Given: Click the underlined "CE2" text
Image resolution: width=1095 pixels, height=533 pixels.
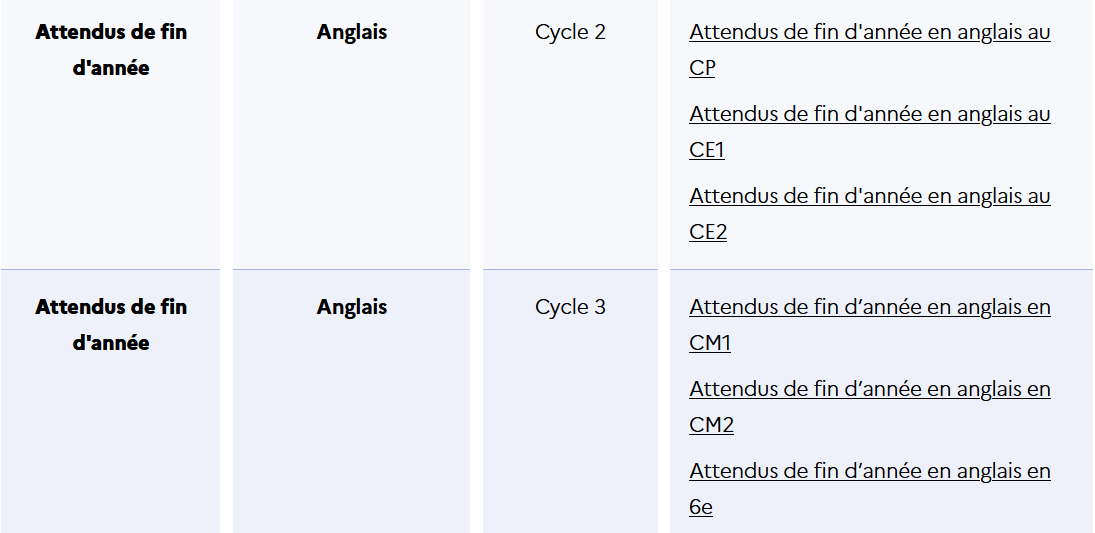Looking at the screenshot, I should [708, 232].
